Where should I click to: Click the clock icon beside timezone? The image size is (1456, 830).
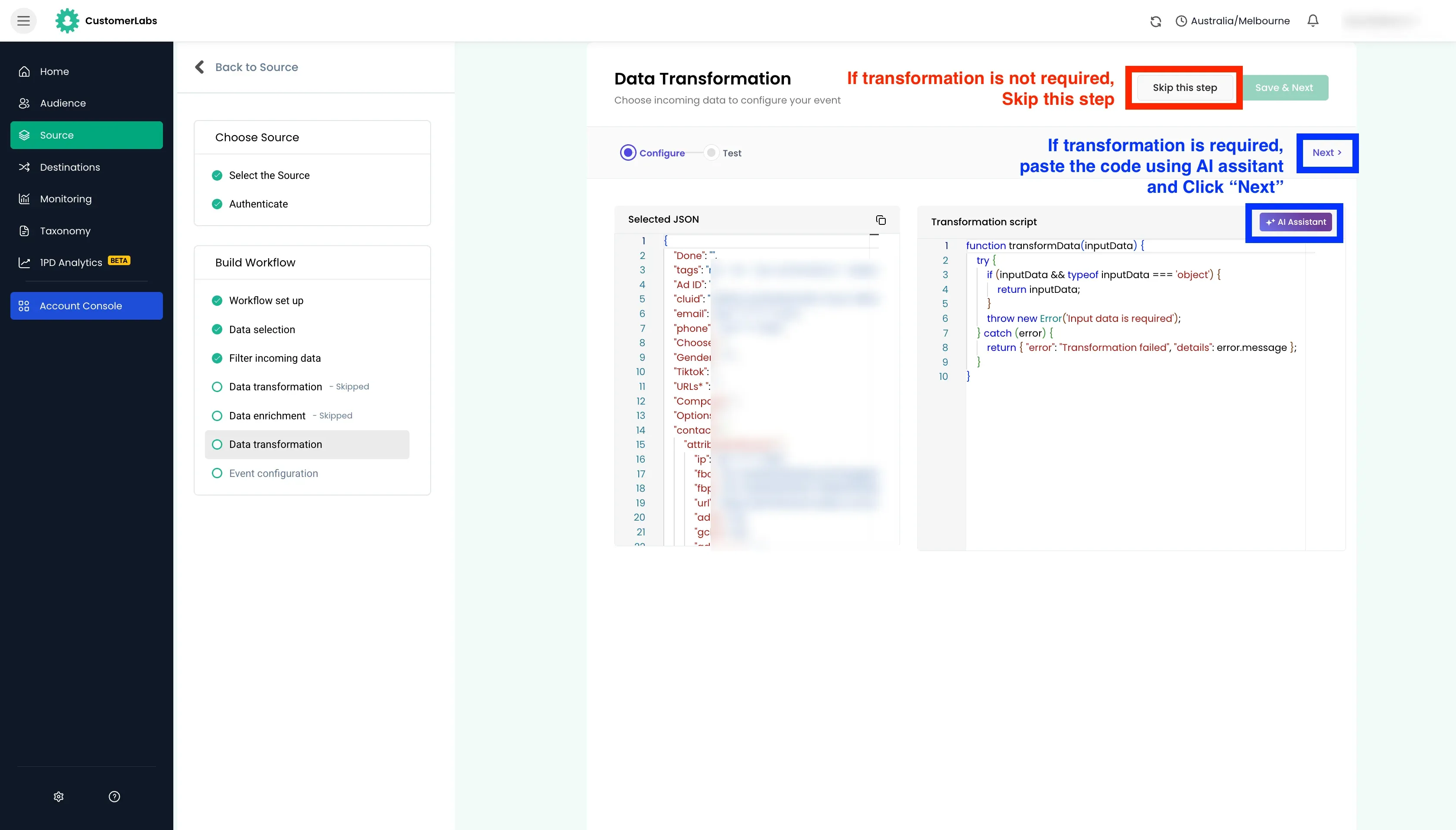point(1181,21)
